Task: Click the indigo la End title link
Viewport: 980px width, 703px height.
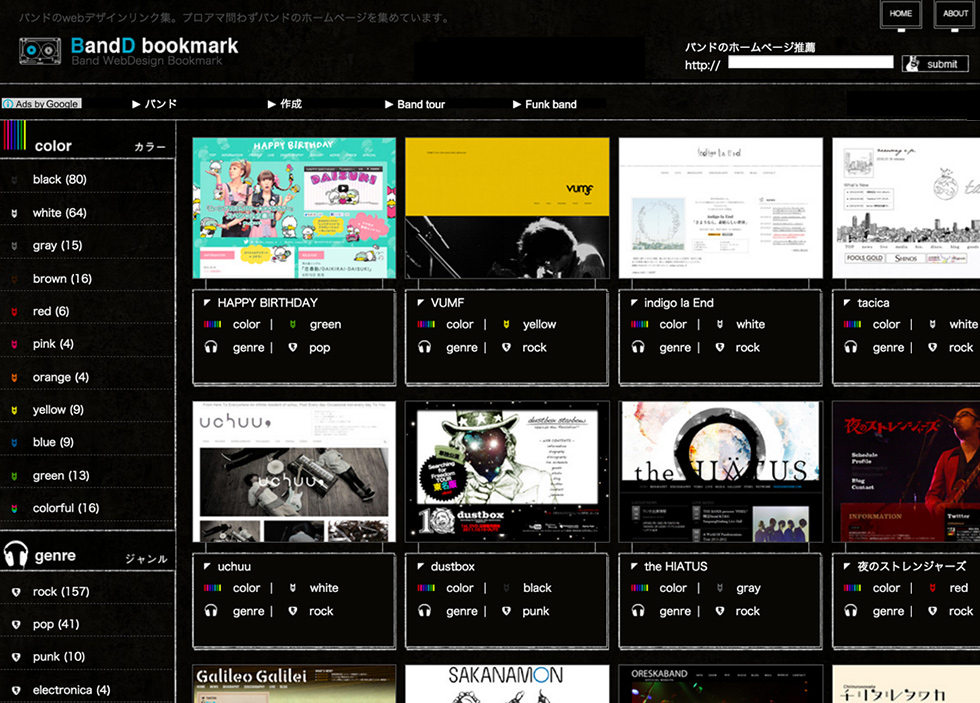Action: (678, 303)
